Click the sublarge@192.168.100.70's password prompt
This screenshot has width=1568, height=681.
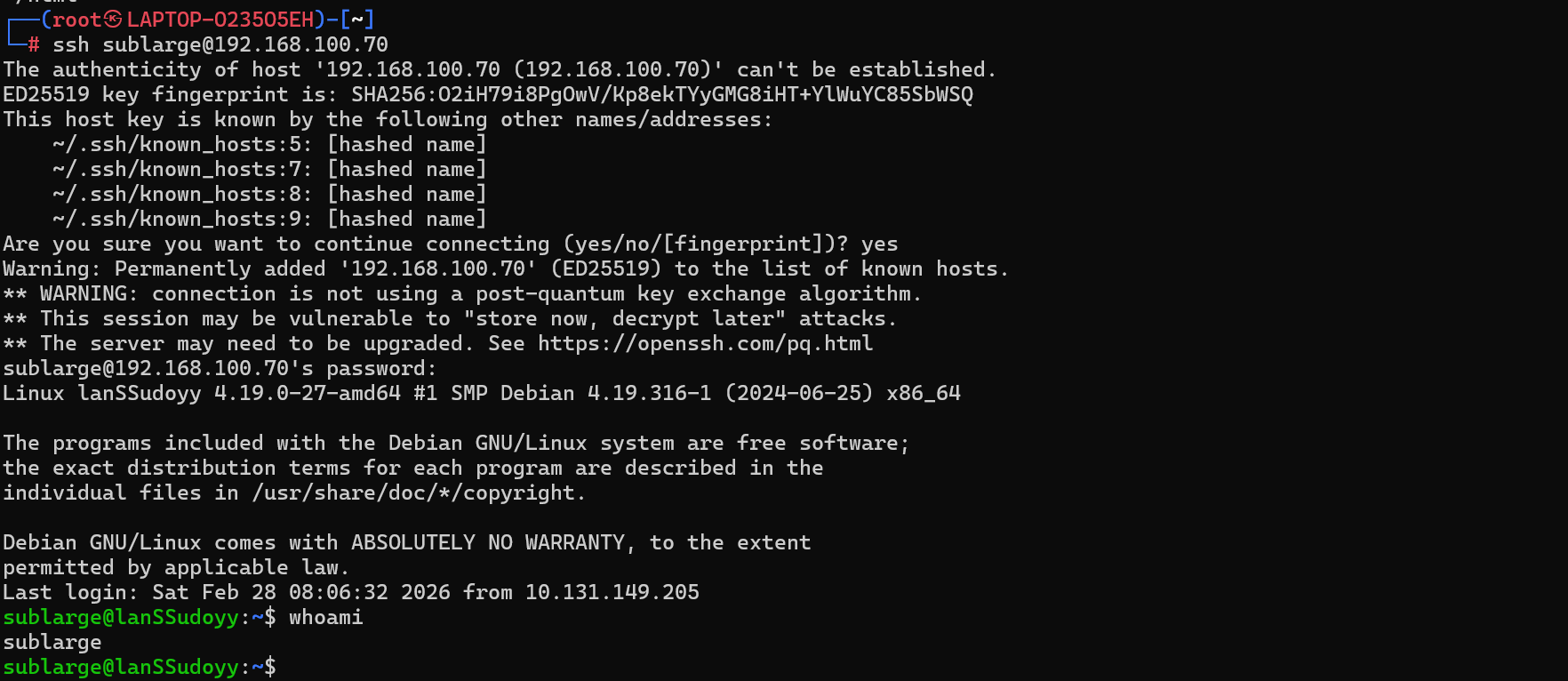220,368
